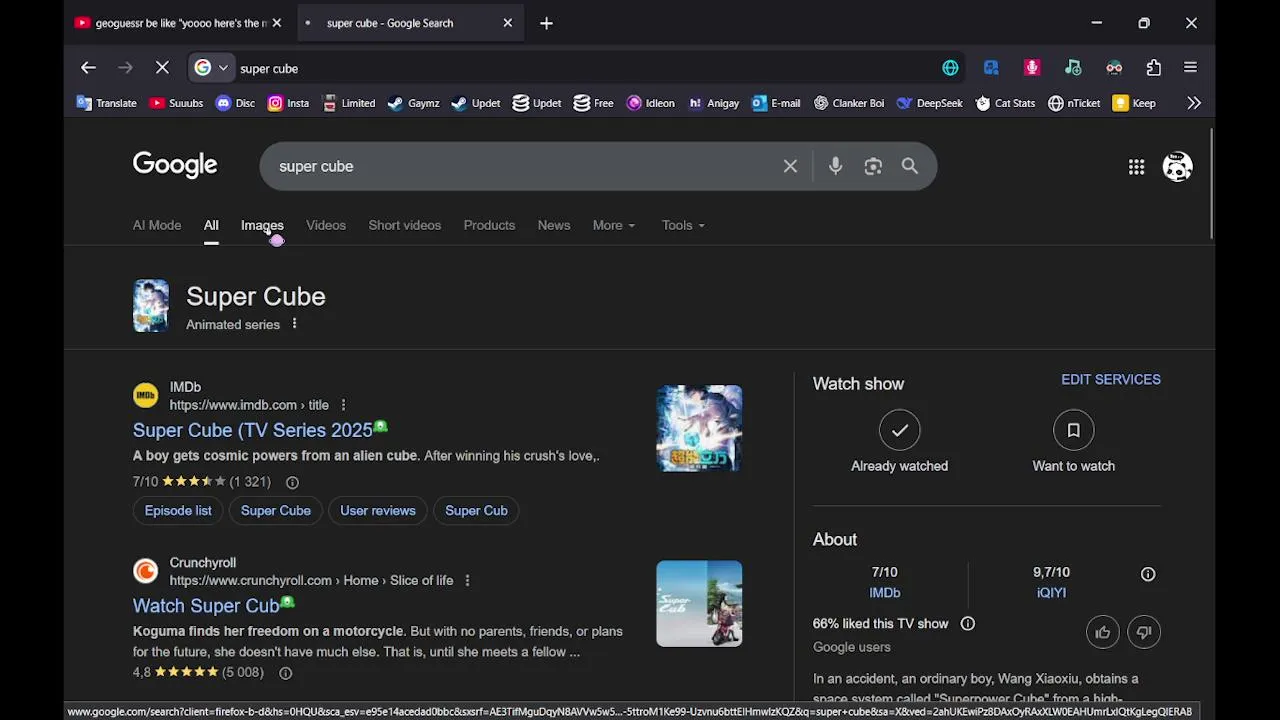Expand the Tools dropdown
This screenshot has height=720, width=1280.
point(683,225)
